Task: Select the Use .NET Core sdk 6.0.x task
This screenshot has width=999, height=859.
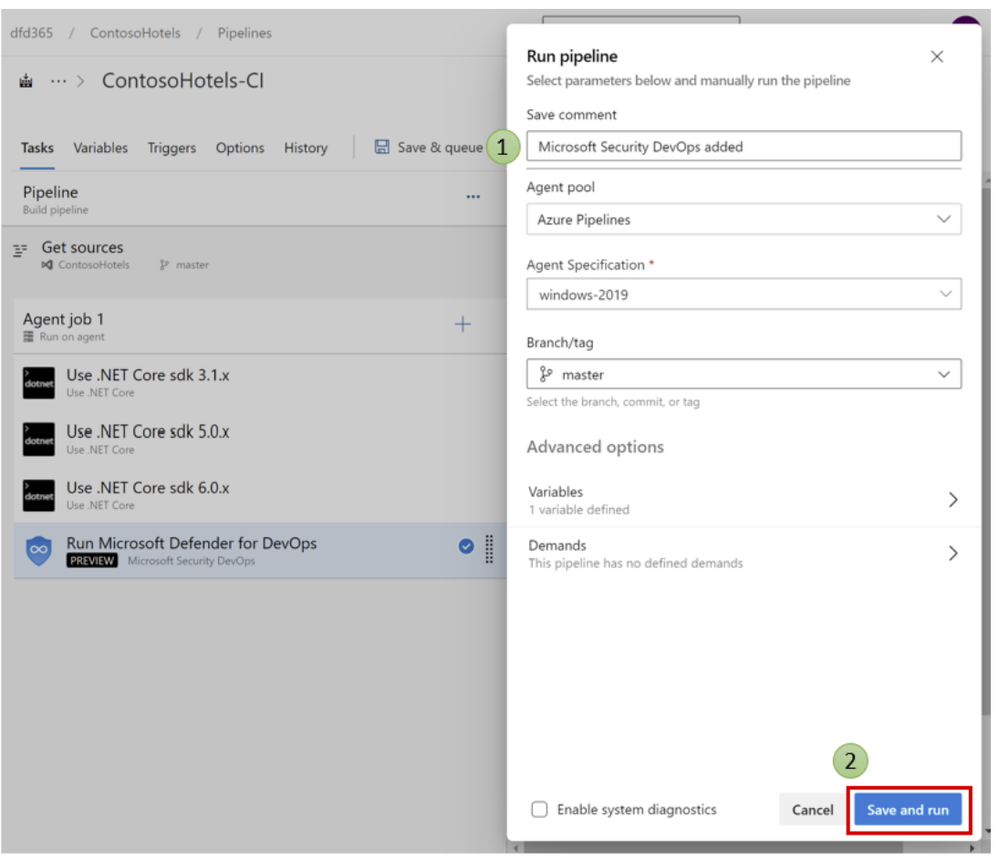Action: [x=260, y=496]
